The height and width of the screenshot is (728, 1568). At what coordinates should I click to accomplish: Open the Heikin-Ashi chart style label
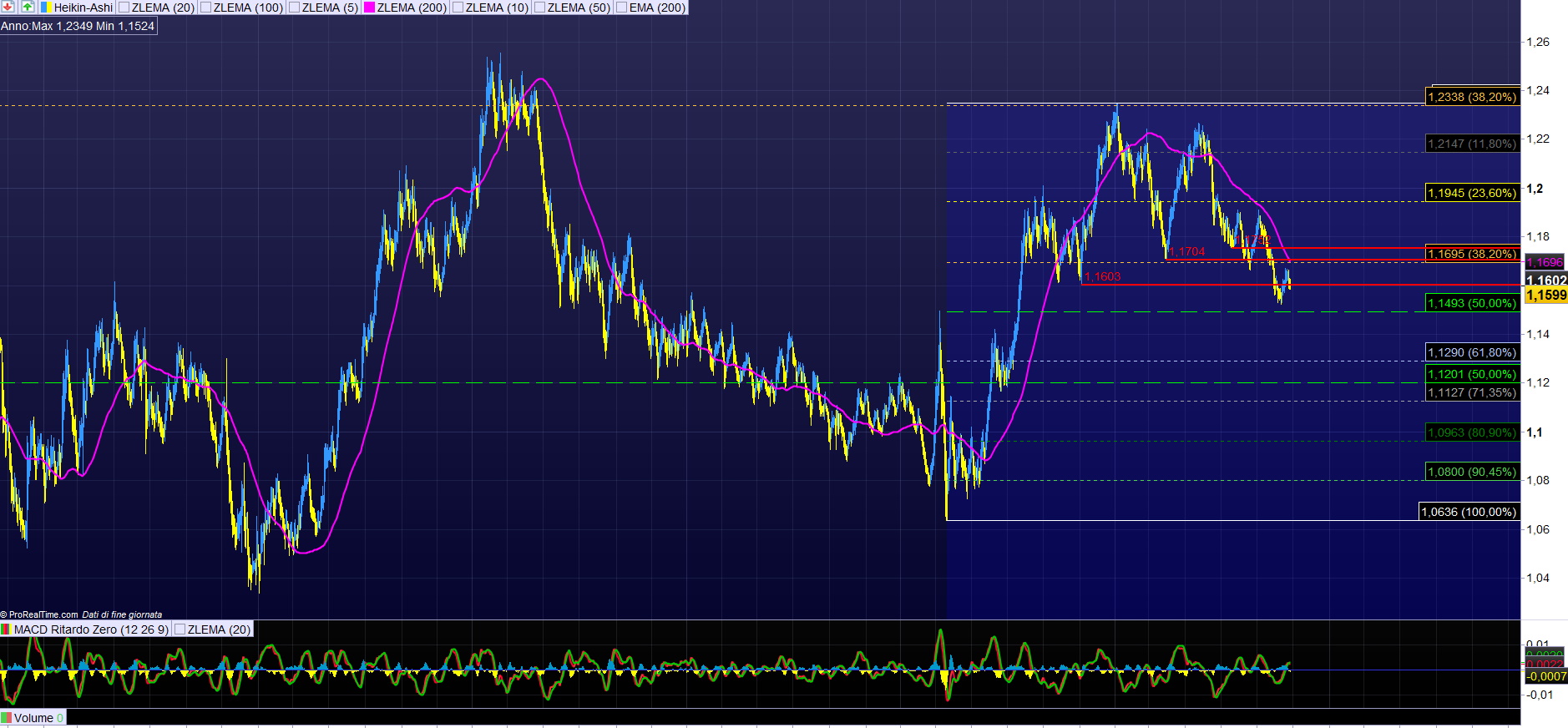tap(83, 8)
